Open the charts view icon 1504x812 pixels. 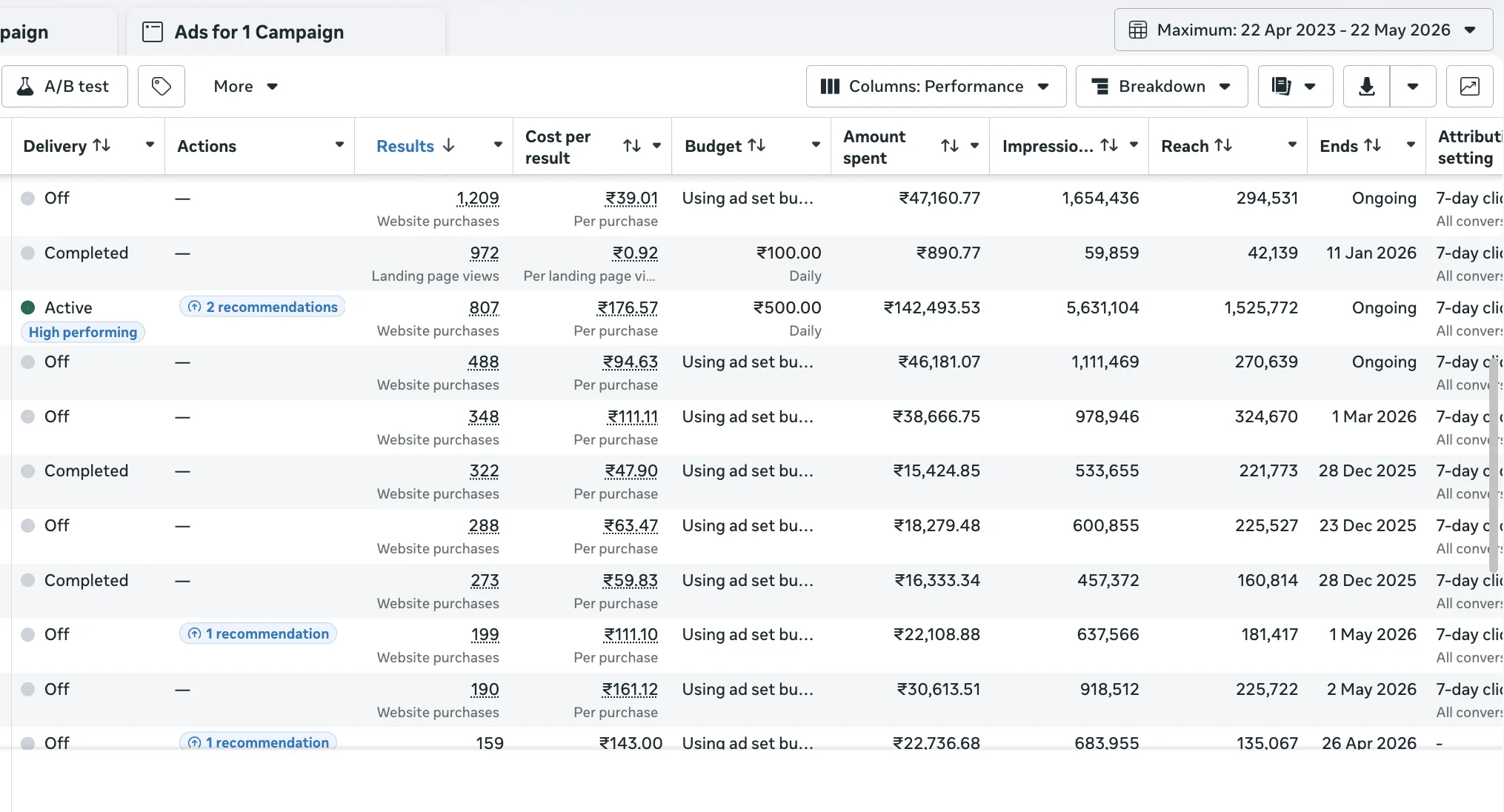[1470, 86]
